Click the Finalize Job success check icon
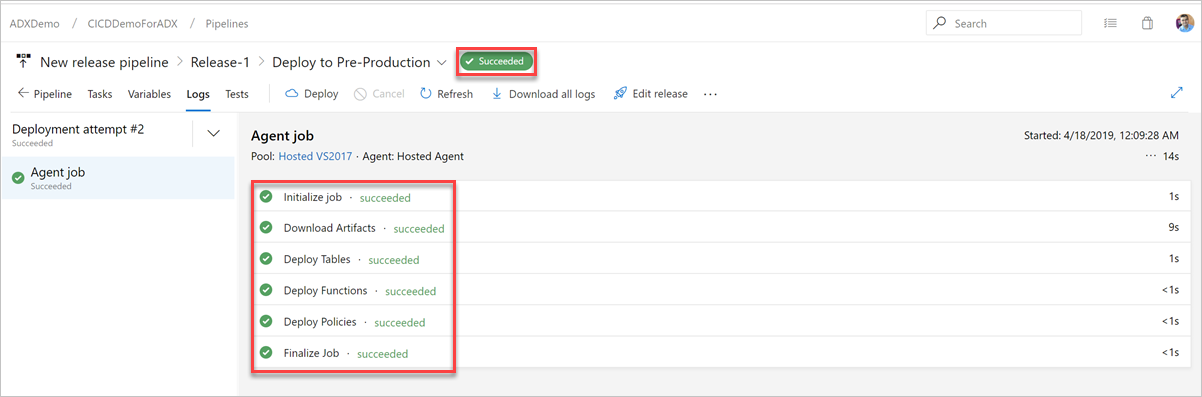The height and width of the screenshot is (397, 1202). click(266, 352)
